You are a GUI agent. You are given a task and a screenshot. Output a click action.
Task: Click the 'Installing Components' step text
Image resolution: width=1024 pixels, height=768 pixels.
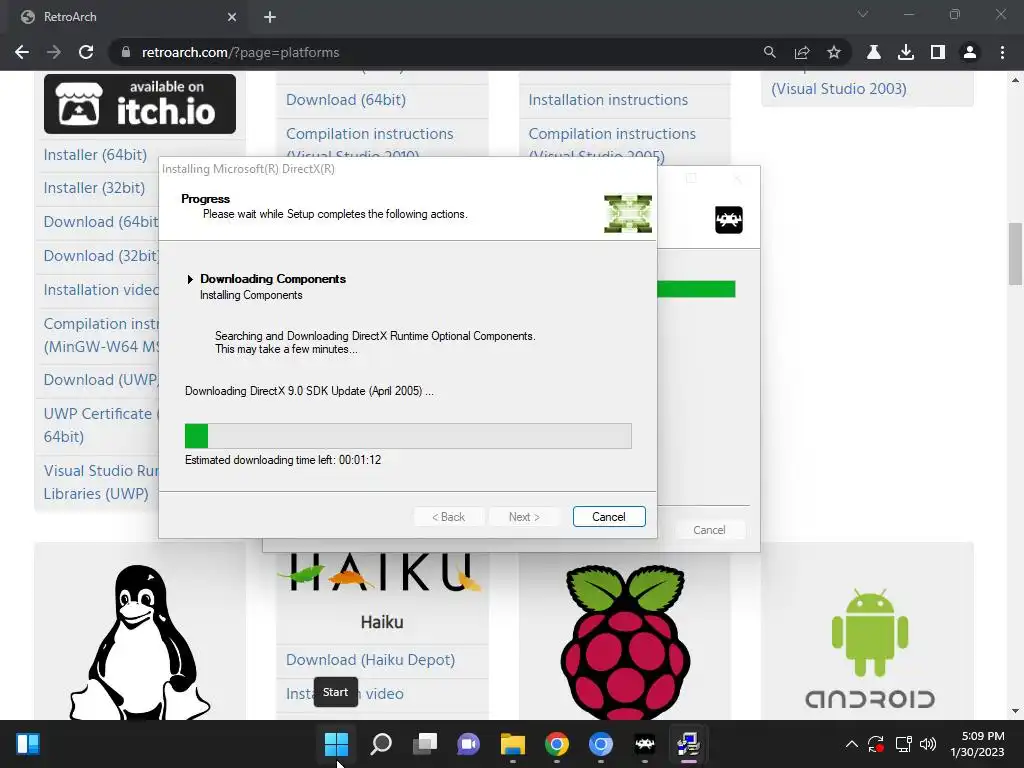tap(251, 295)
